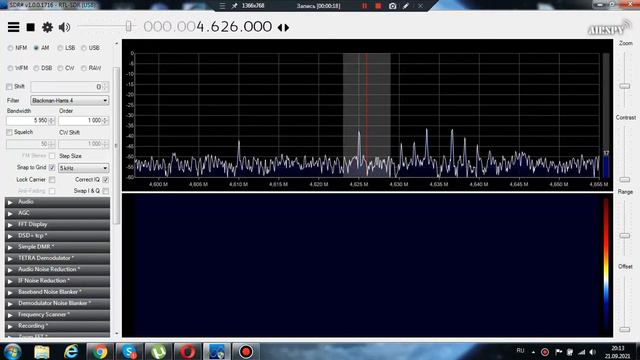Open Opera browser from the taskbar
This screenshot has width=640, height=360.
click(x=187, y=351)
